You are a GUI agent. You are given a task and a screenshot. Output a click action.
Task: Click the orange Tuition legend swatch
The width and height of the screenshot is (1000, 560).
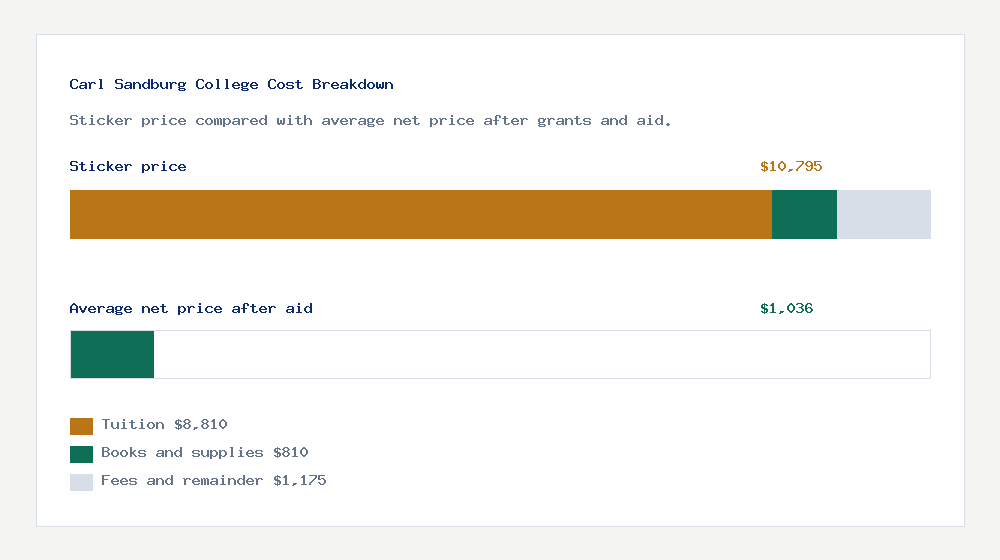(81, 426)
